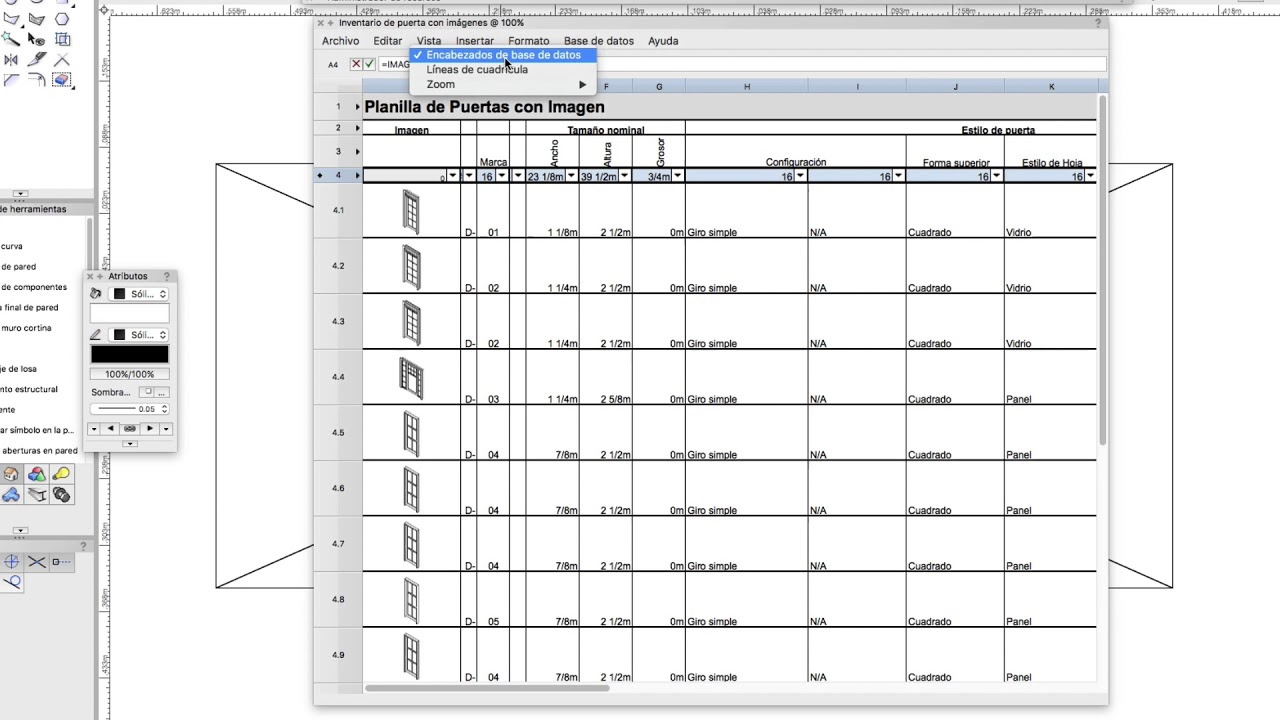Screen dimensions: 1280x720
Task: Open the light bulb Visualization toolset
Action: (x=62, y=474)
